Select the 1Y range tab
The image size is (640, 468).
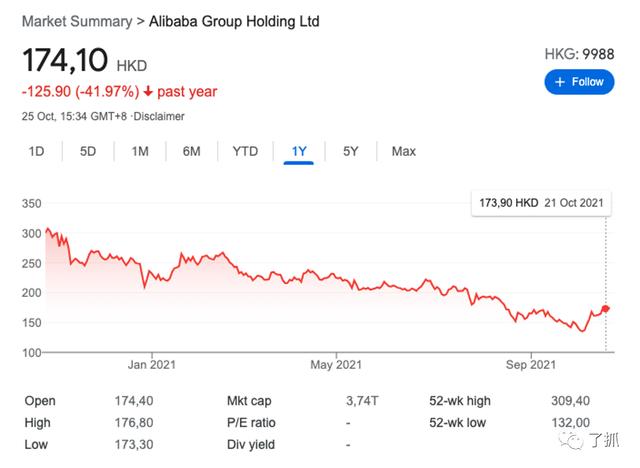[299, 151]
